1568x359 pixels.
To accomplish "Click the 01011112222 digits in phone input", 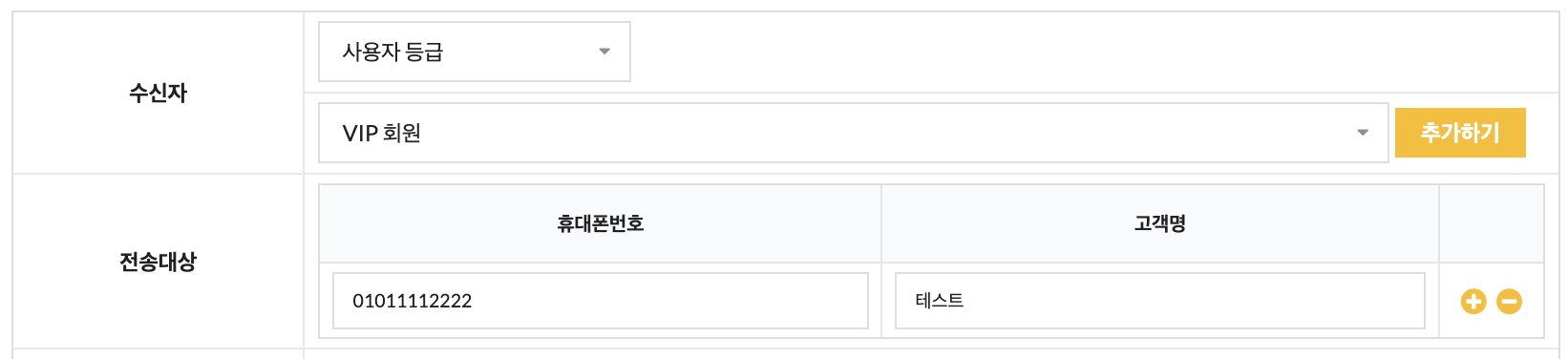I will [413, 301].
